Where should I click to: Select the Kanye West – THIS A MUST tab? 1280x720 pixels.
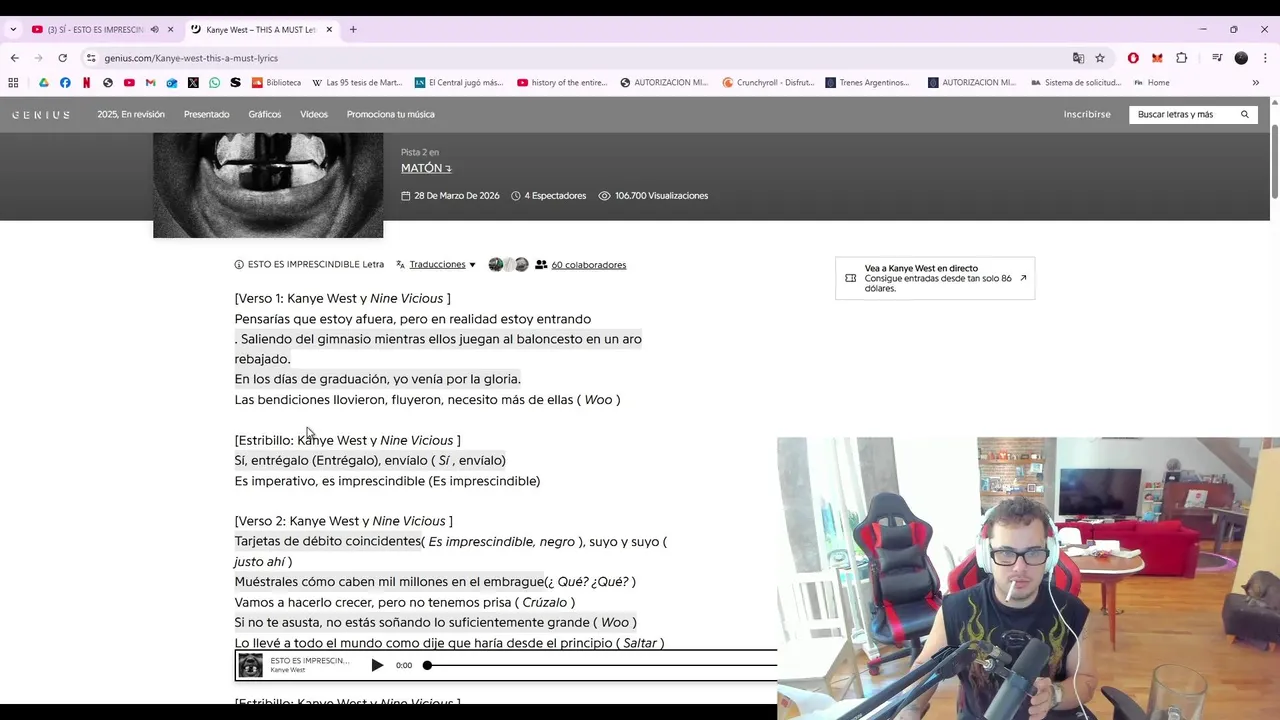click(261, 29)
